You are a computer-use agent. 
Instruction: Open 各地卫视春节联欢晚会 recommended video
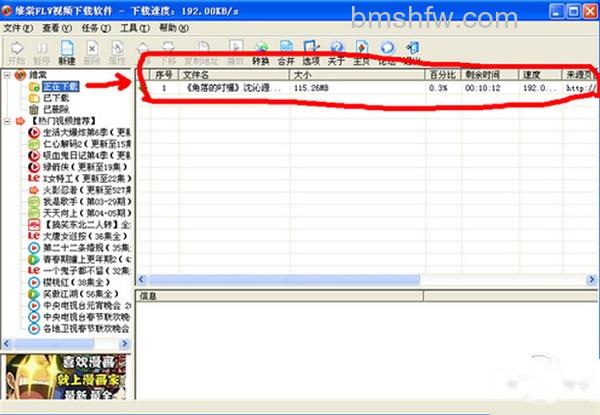(x=87, y=328)
